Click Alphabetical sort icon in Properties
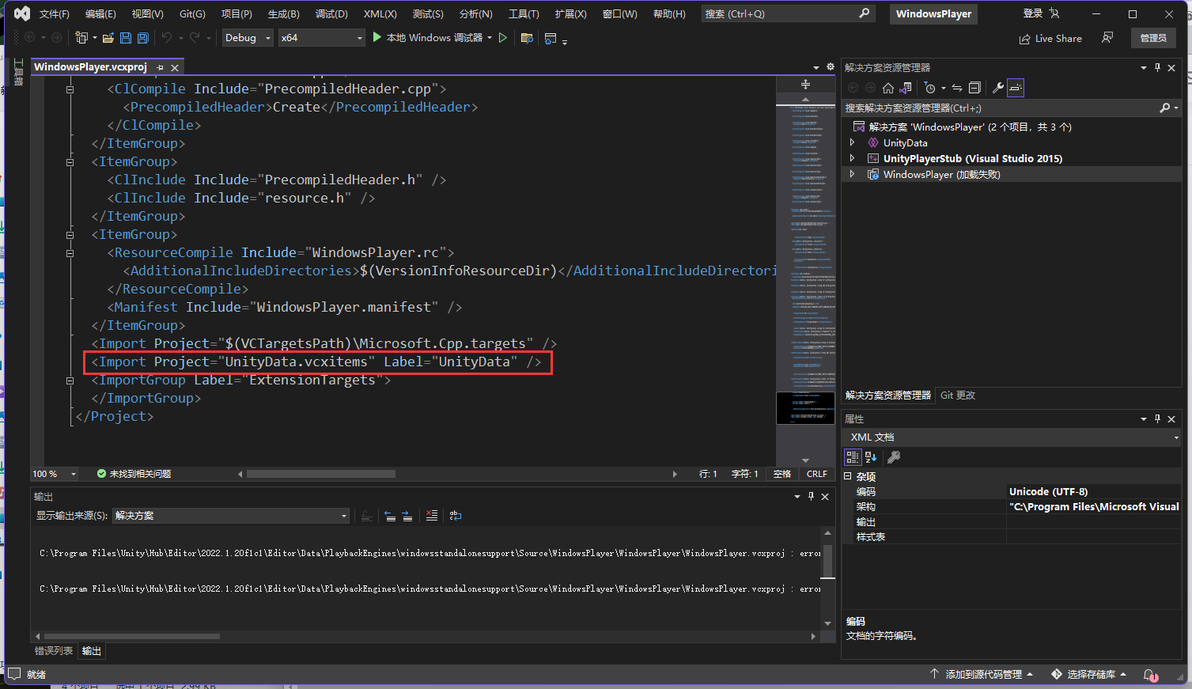 (871, 457)
